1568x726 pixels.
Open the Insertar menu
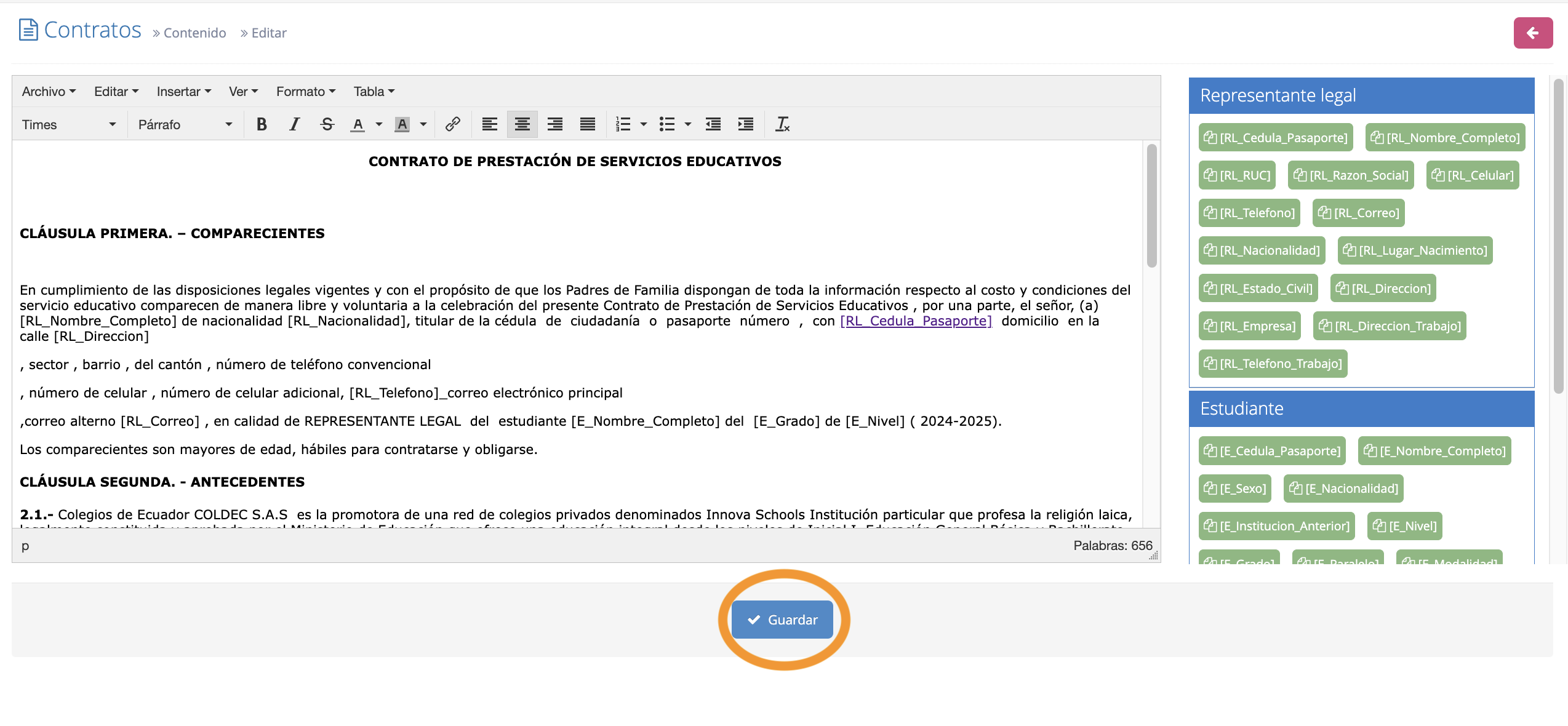click(x=183, y=91)
